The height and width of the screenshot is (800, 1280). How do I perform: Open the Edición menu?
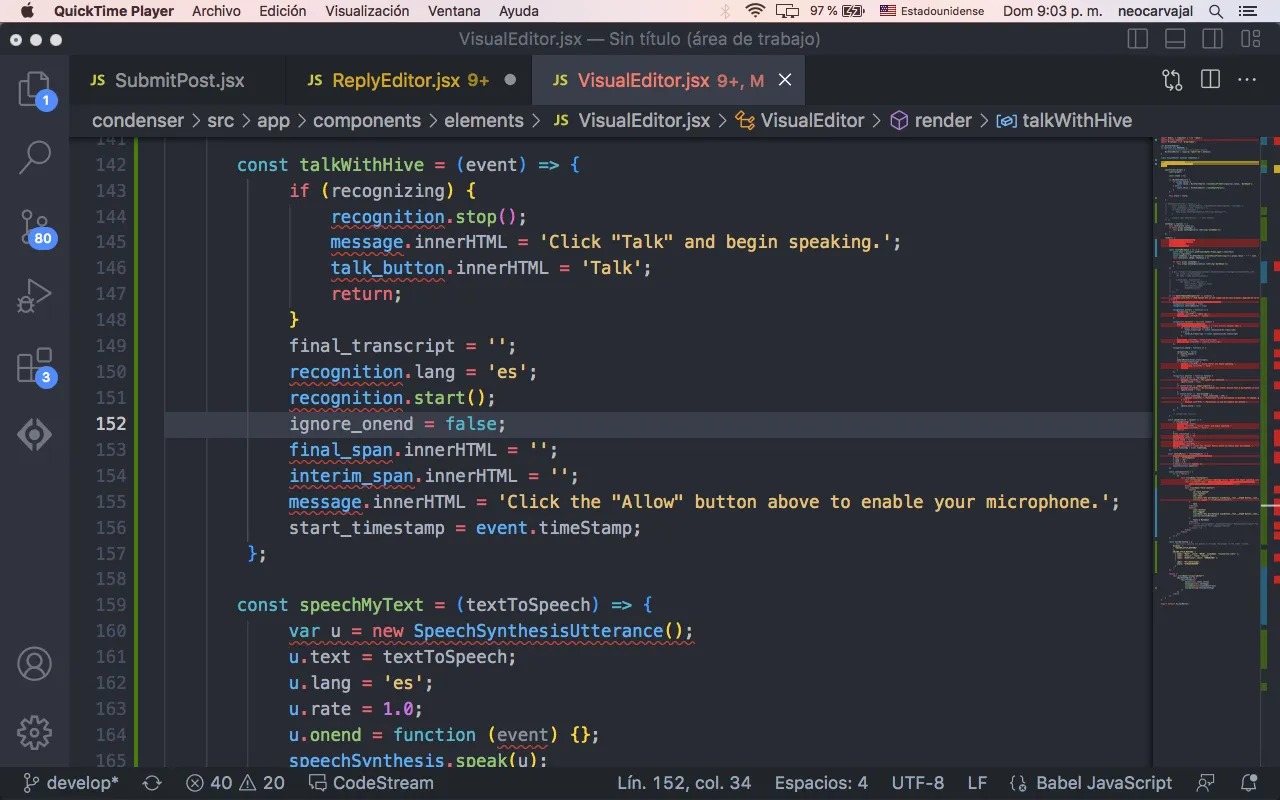[x=283, y=11]
